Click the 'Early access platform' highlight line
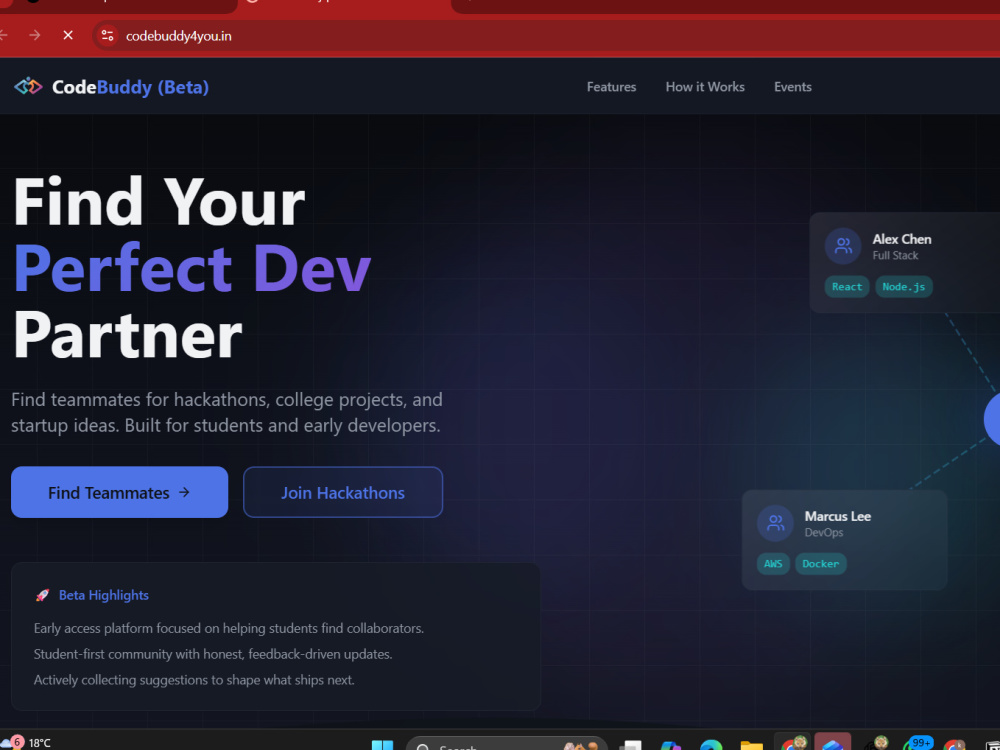 228,628
